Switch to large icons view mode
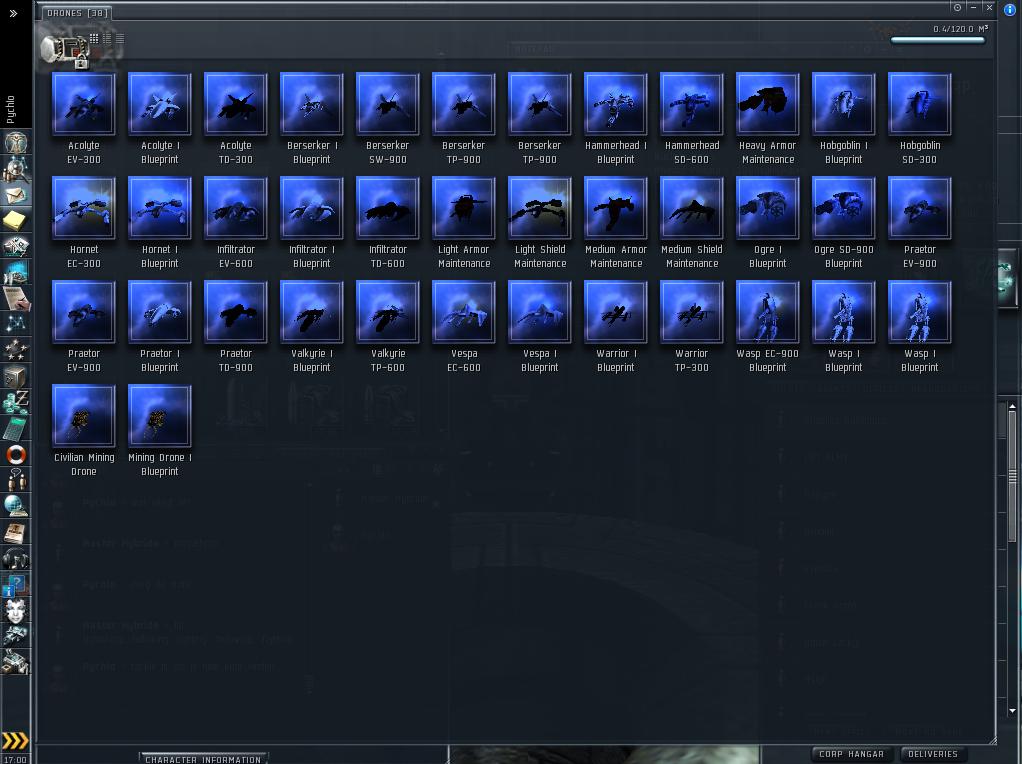1022x764 pixels. (x=94, y=38)
